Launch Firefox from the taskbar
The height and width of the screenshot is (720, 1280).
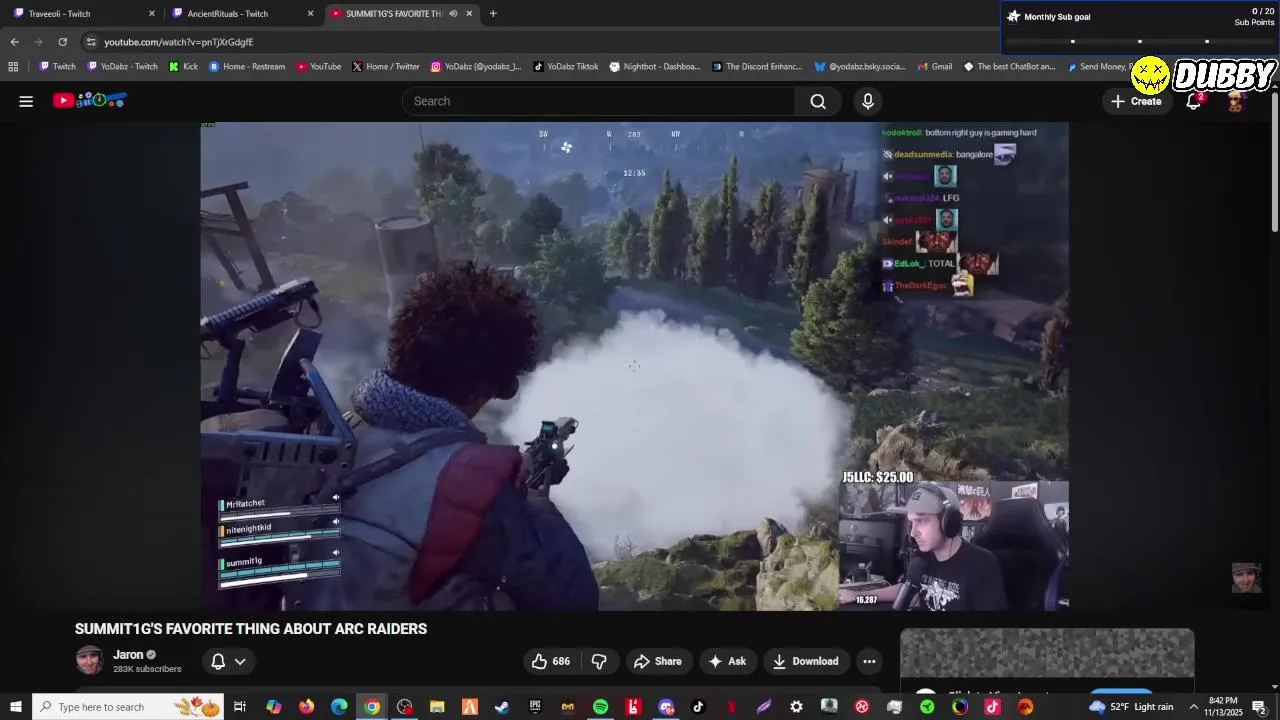pyautogui.click(x=306, y=707)
